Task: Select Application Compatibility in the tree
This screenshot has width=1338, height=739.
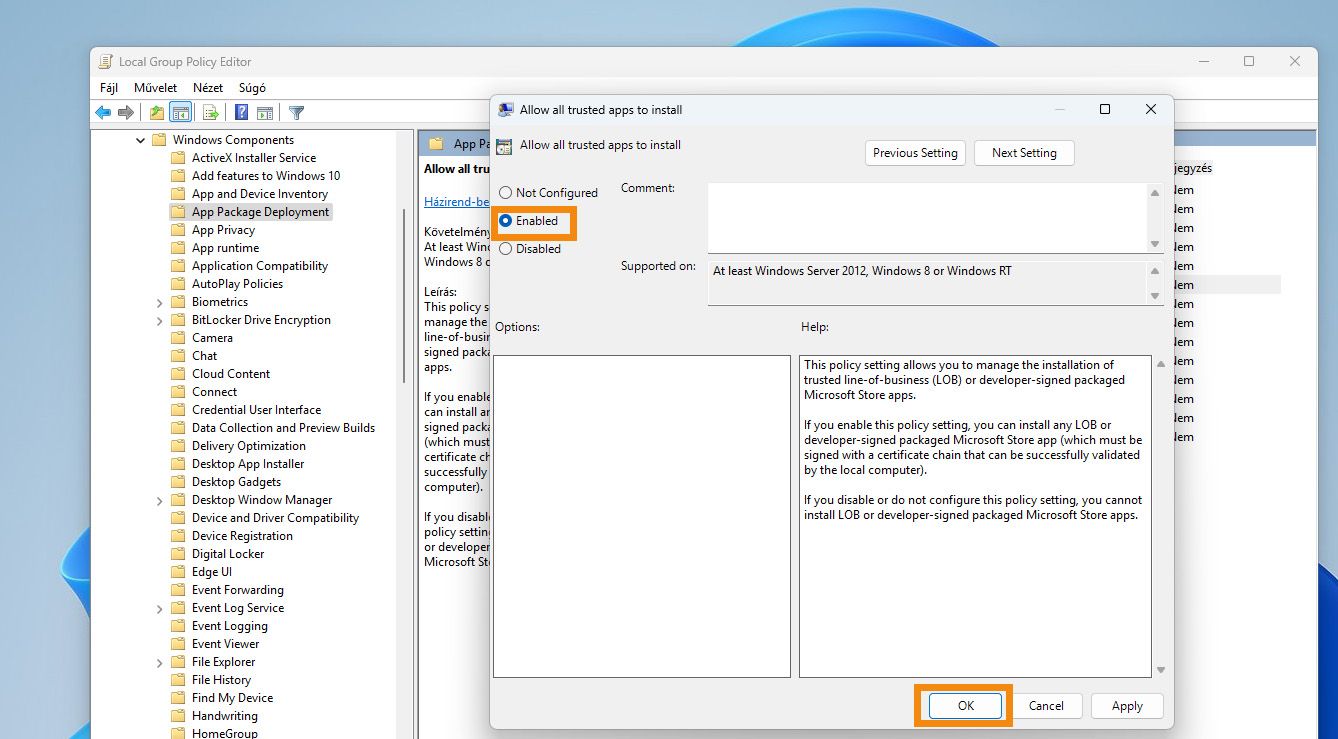Action: 260,266
